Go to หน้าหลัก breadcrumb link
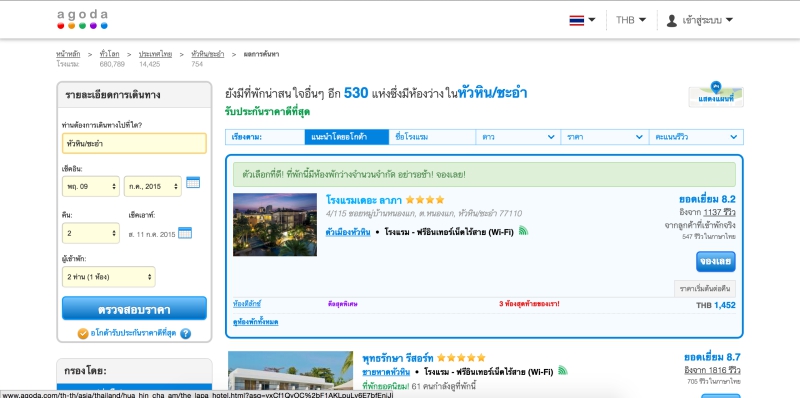Viewport: 800px width, 398px height. pos(68,54)
